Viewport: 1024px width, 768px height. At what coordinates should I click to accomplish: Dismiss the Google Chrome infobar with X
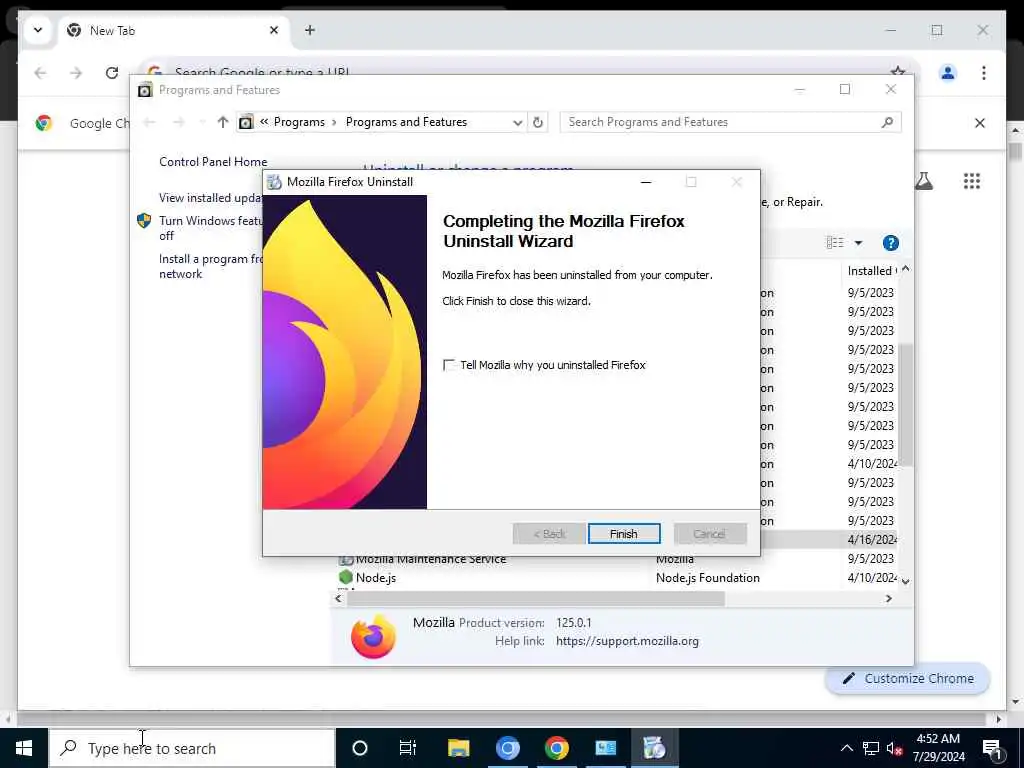(x=980, y=123)
